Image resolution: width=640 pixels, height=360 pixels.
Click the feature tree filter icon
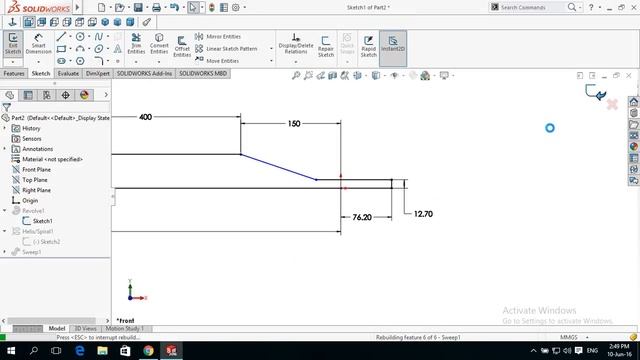(x=7, y=107)
